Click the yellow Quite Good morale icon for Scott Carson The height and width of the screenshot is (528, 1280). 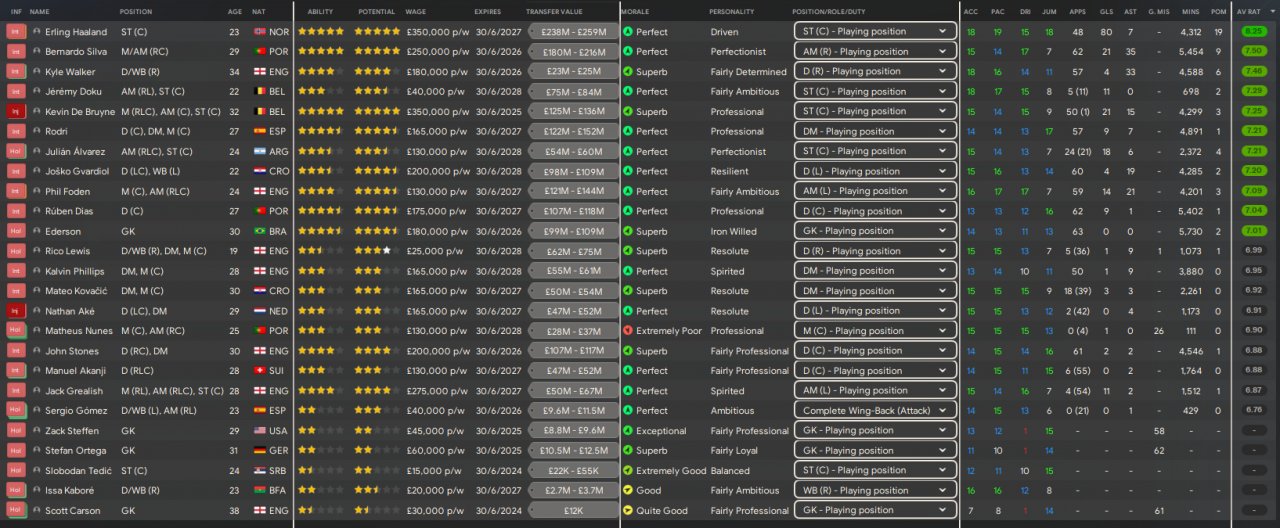point(628,510)
